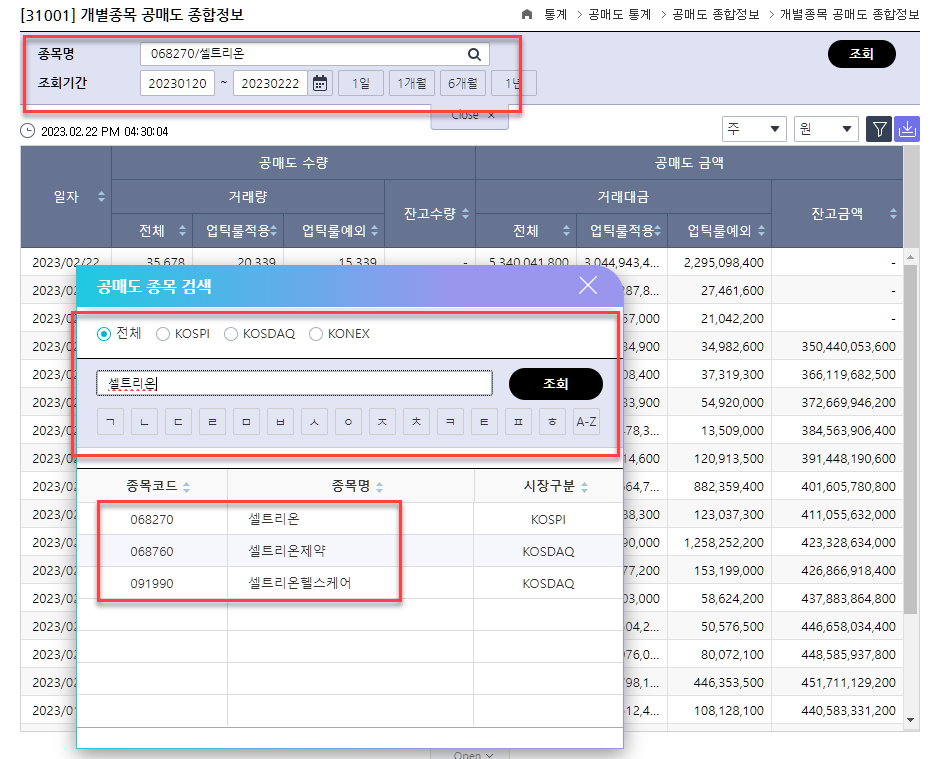Select the KOSDAQ radio button

pos(231,334)
